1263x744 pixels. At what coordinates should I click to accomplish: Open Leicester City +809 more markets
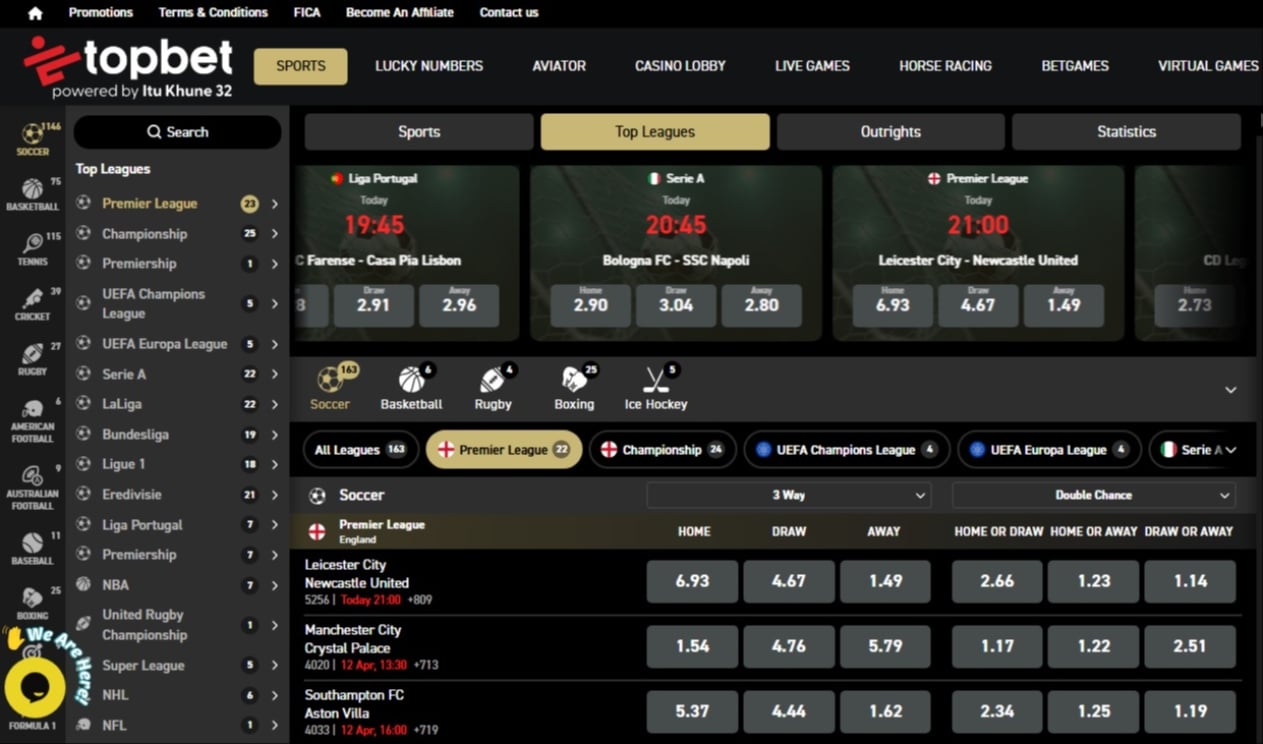pyautogui.click(x=420, y=601)
